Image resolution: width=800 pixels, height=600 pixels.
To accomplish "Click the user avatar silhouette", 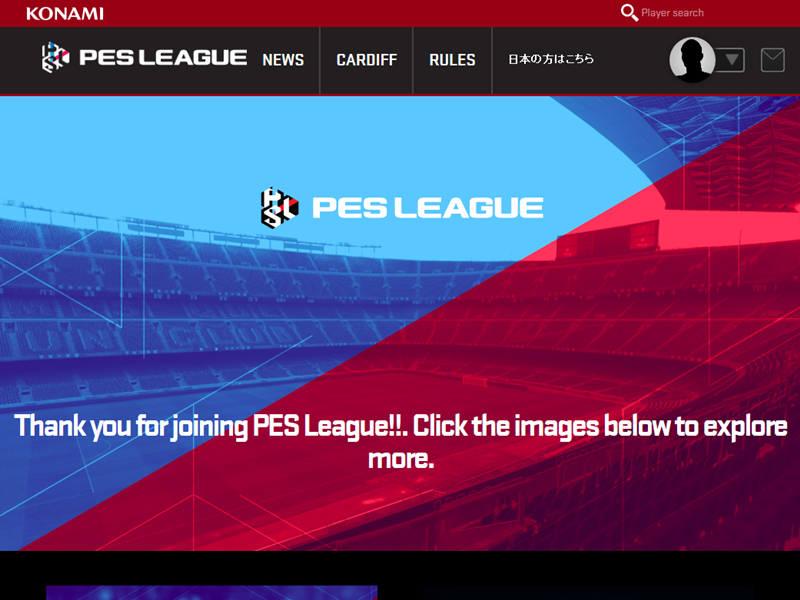I will pos(692,60).
